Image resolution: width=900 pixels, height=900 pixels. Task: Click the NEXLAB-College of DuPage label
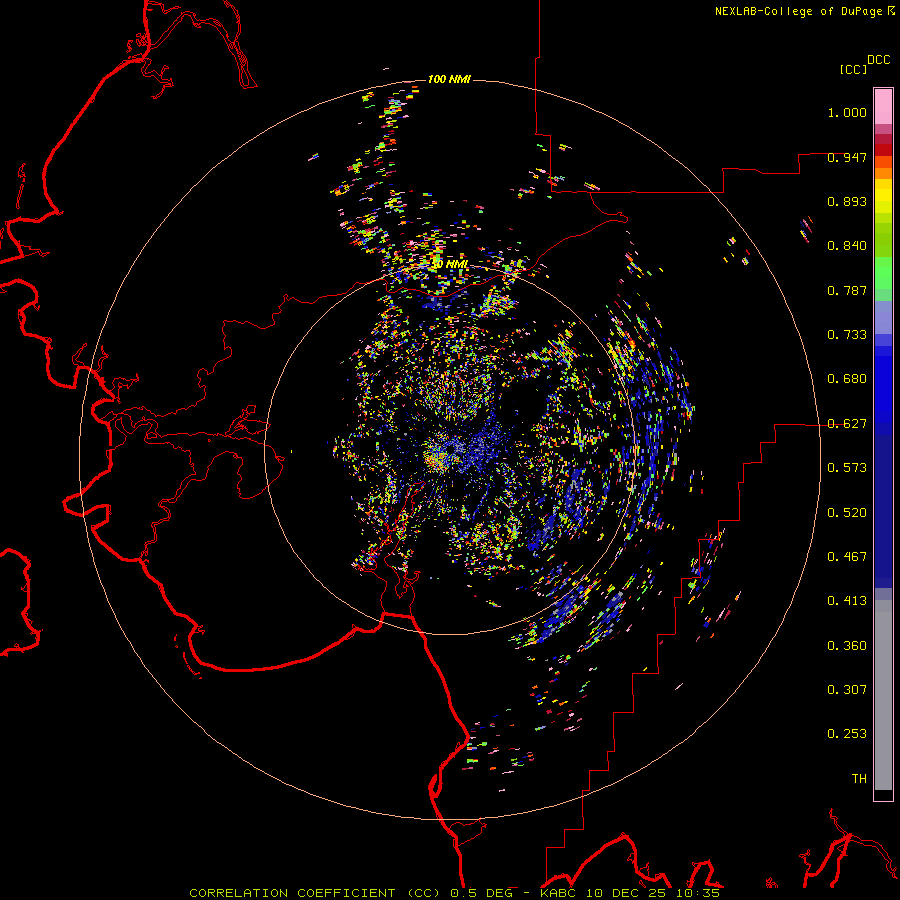pos(798,11)
